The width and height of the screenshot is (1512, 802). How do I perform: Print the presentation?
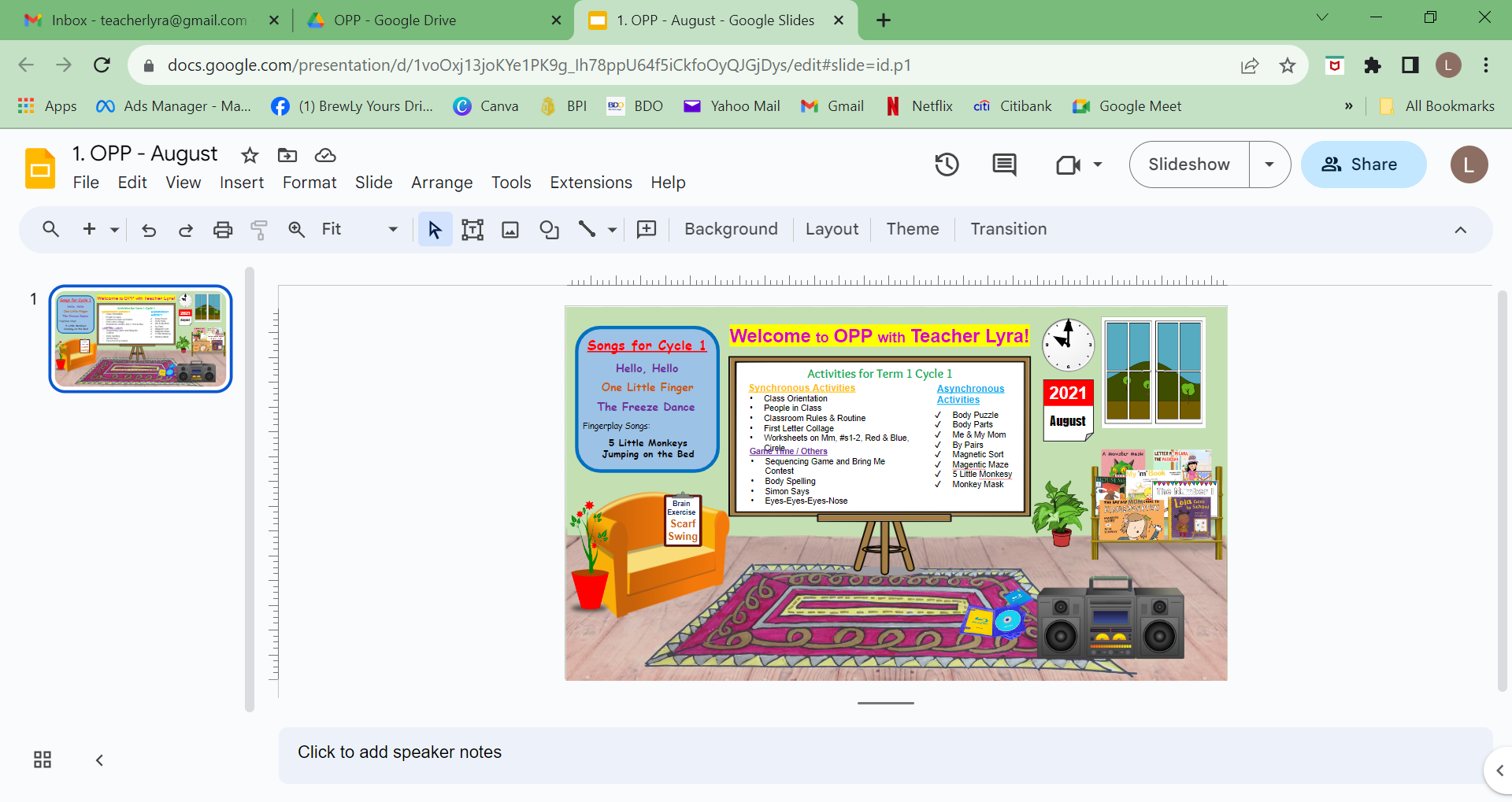(223, 230)
